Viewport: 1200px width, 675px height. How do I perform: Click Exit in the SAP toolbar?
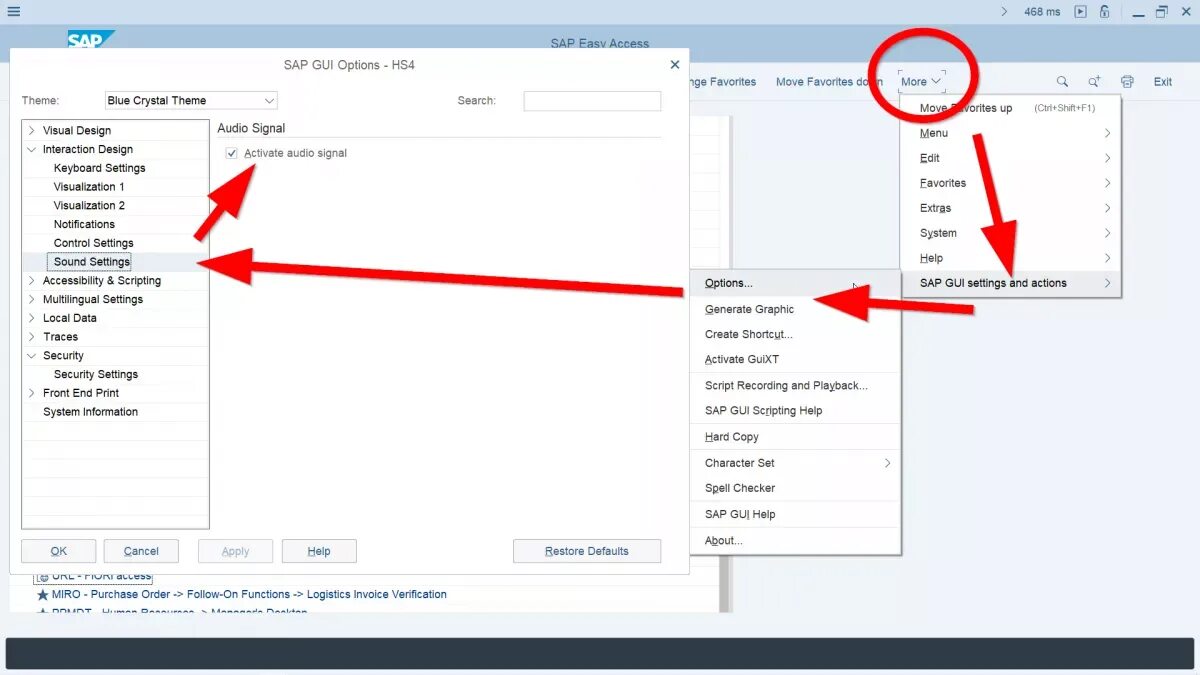[x=1163, y=82]
